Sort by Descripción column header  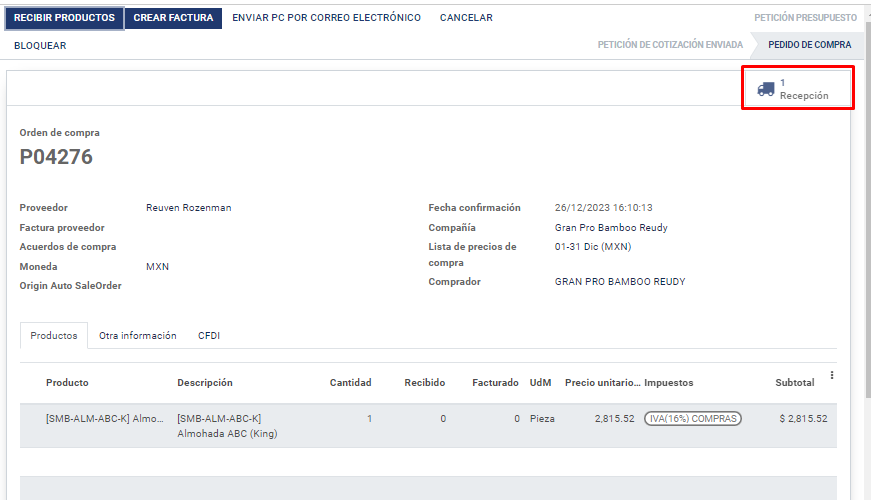click(205, 383)
